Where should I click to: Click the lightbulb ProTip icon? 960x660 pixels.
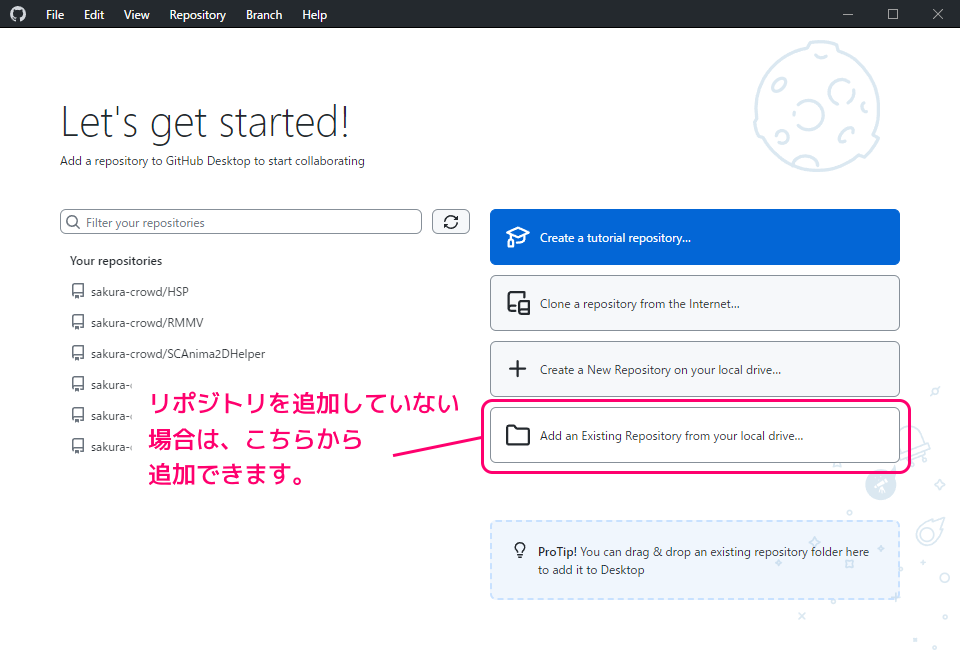point(519,550)
